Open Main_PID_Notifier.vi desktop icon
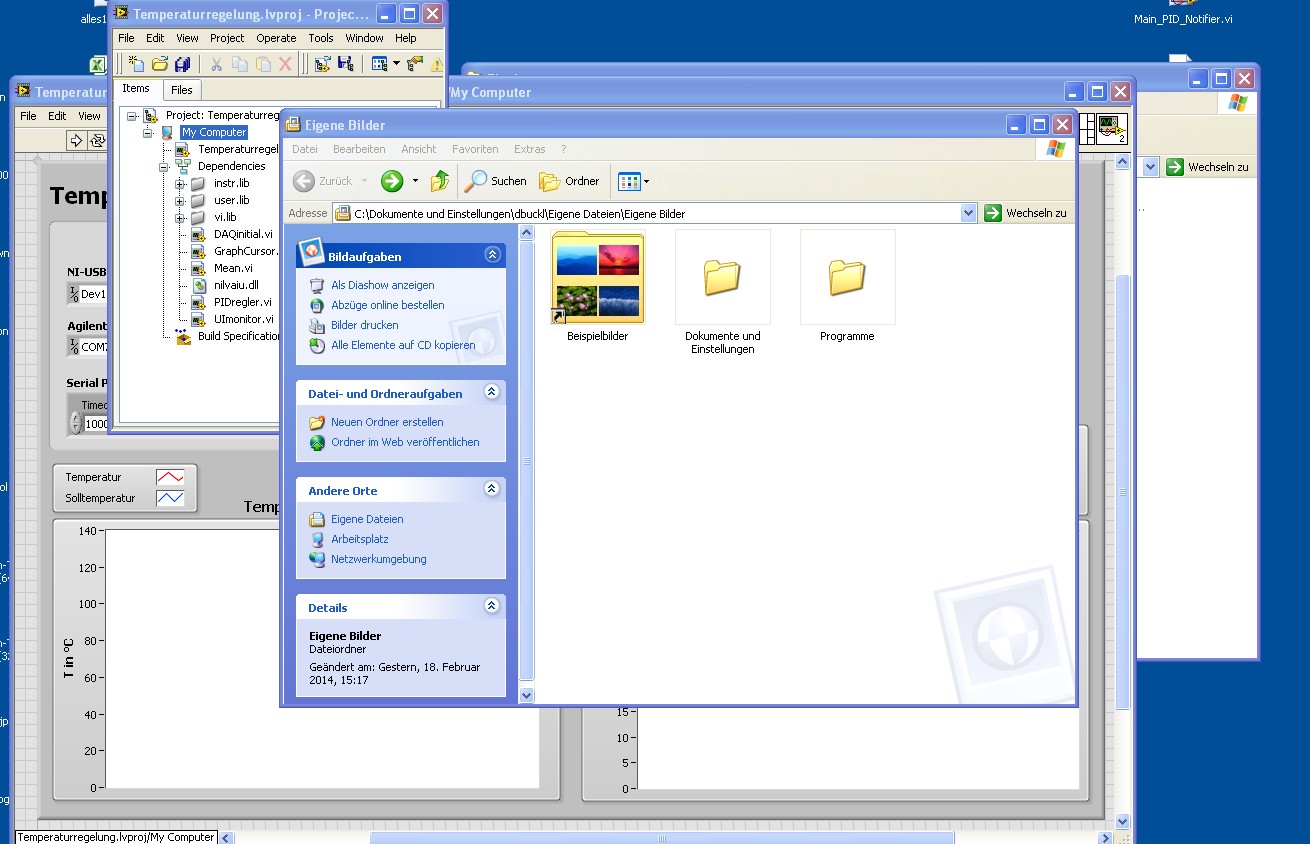Viewport: 1310px width, 844px height. [1183, 19]
